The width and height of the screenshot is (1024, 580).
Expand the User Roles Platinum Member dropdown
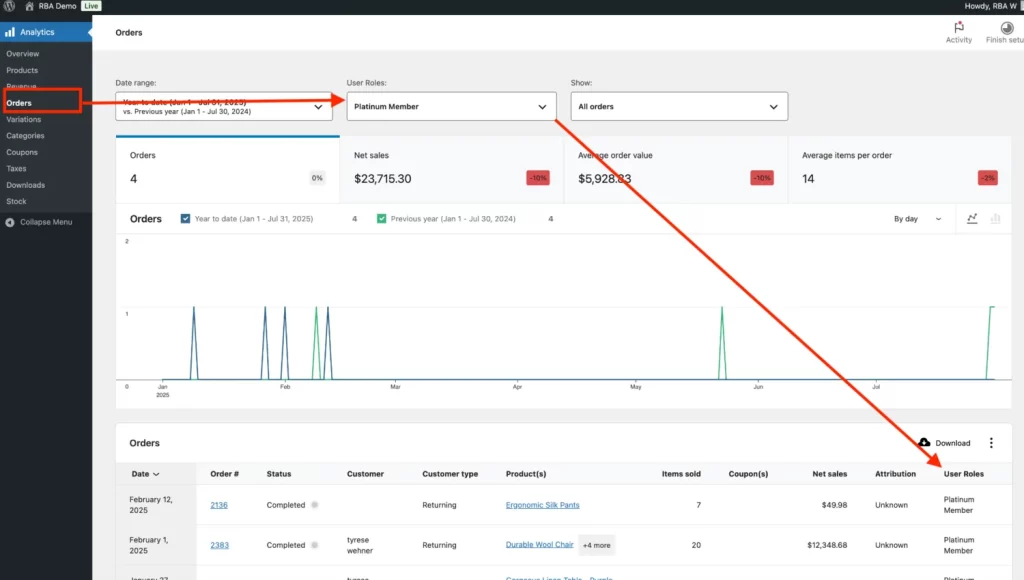point(451,106)
